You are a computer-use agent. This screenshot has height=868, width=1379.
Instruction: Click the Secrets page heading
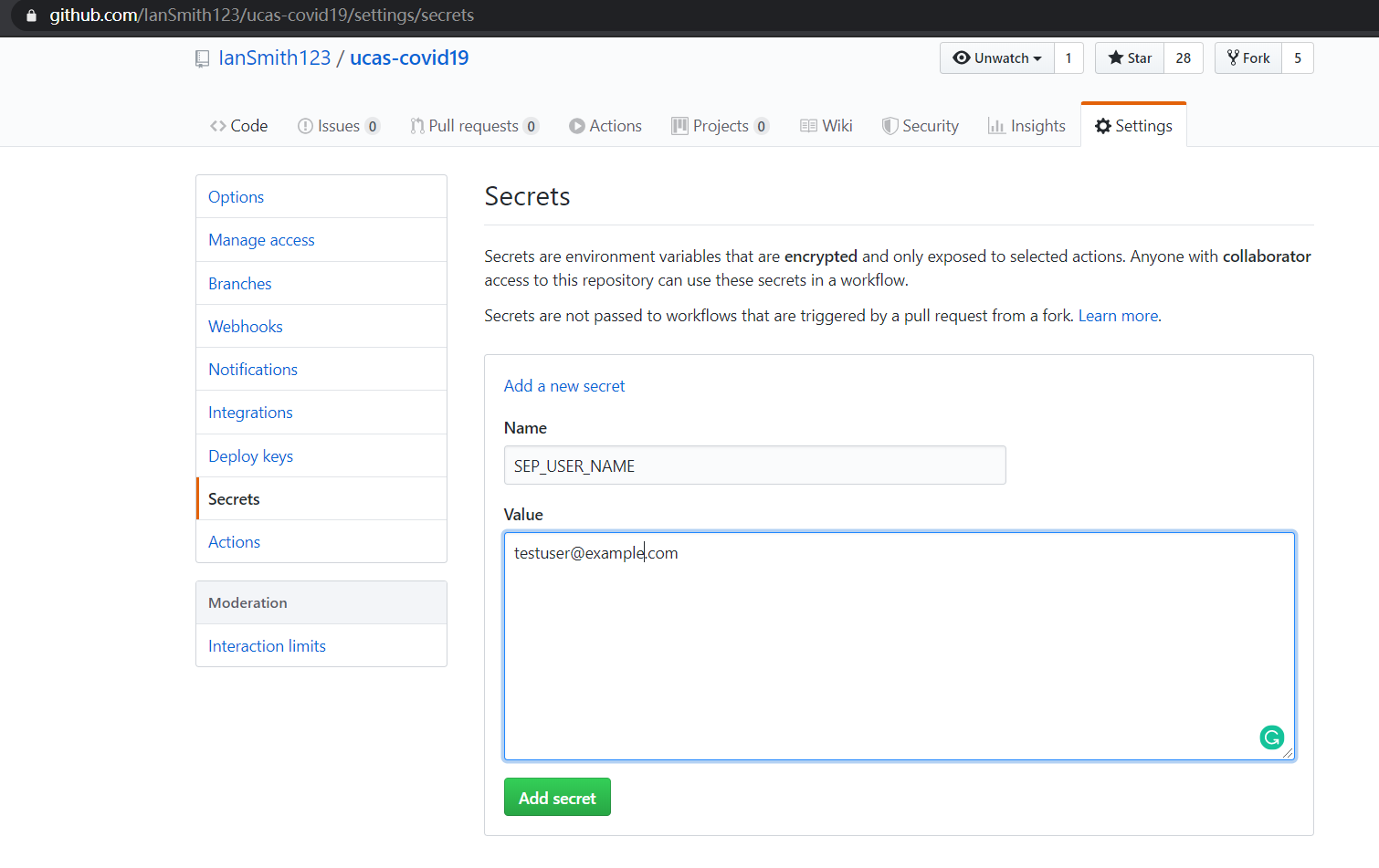point(527,196)
